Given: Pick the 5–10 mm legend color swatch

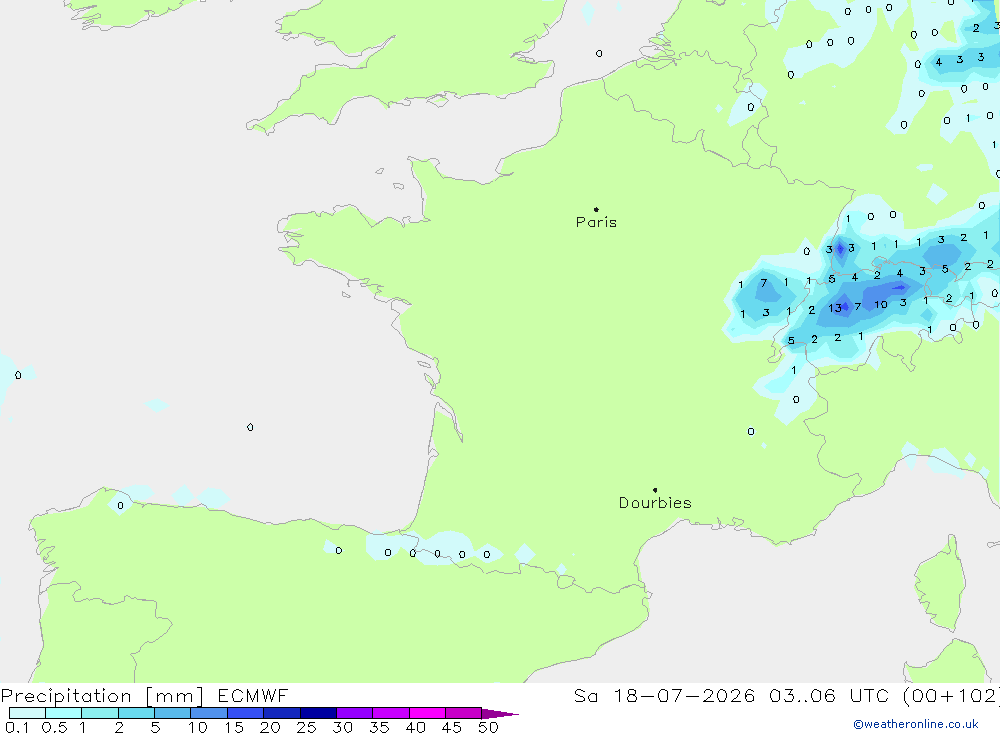Looking at the screenshot, I should pyautogui.click(x=172, y=713).
